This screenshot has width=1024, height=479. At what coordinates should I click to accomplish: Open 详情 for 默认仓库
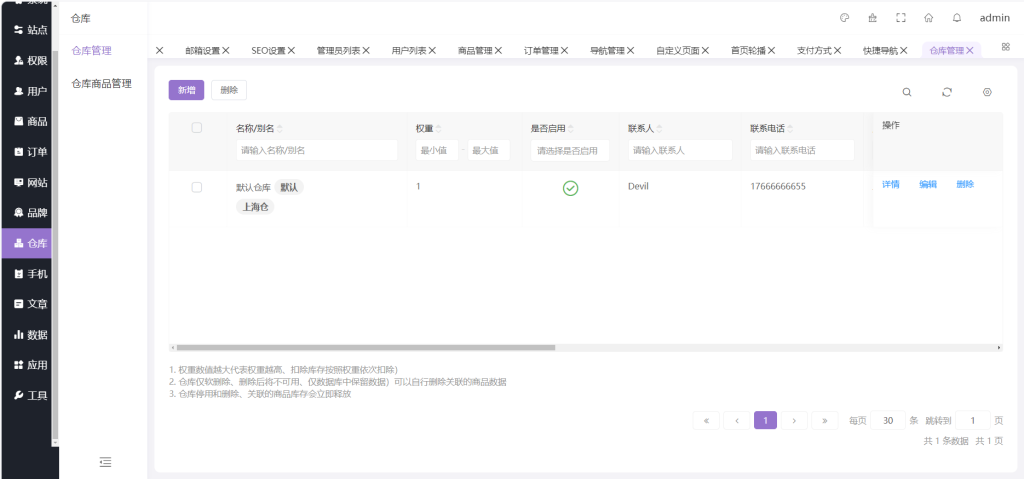coord(891,184)
